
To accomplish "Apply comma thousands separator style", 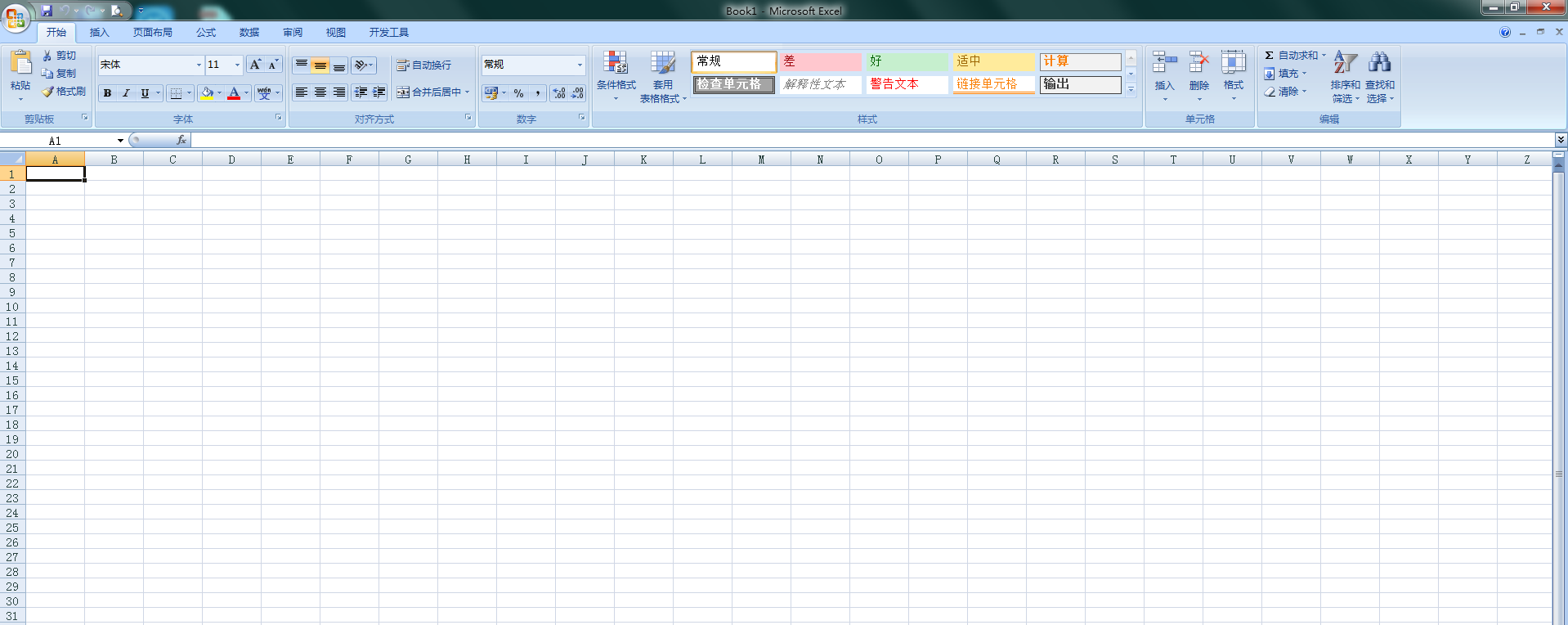I will pos(537,93).
